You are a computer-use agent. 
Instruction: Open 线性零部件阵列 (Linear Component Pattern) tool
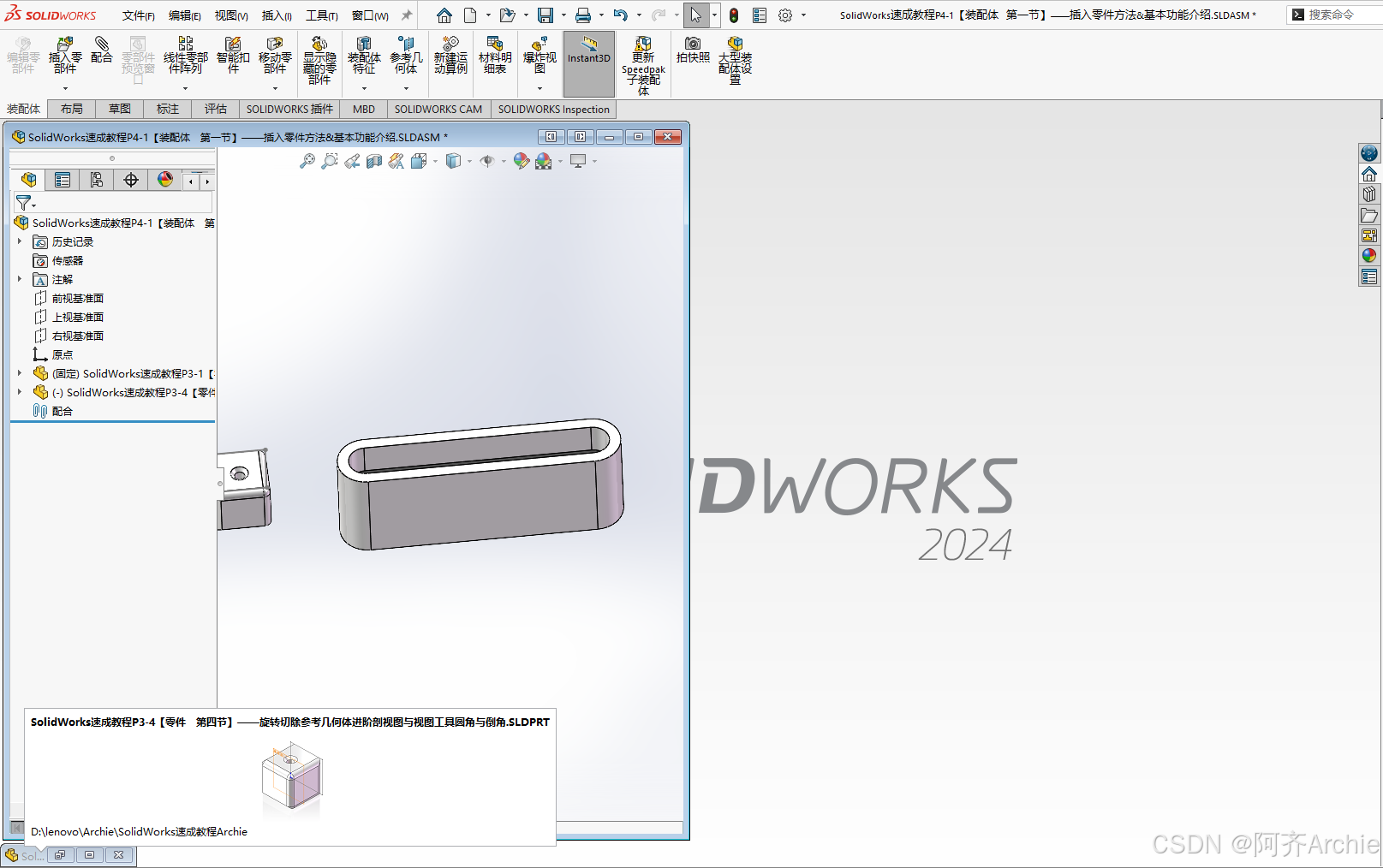click(185, 55)
